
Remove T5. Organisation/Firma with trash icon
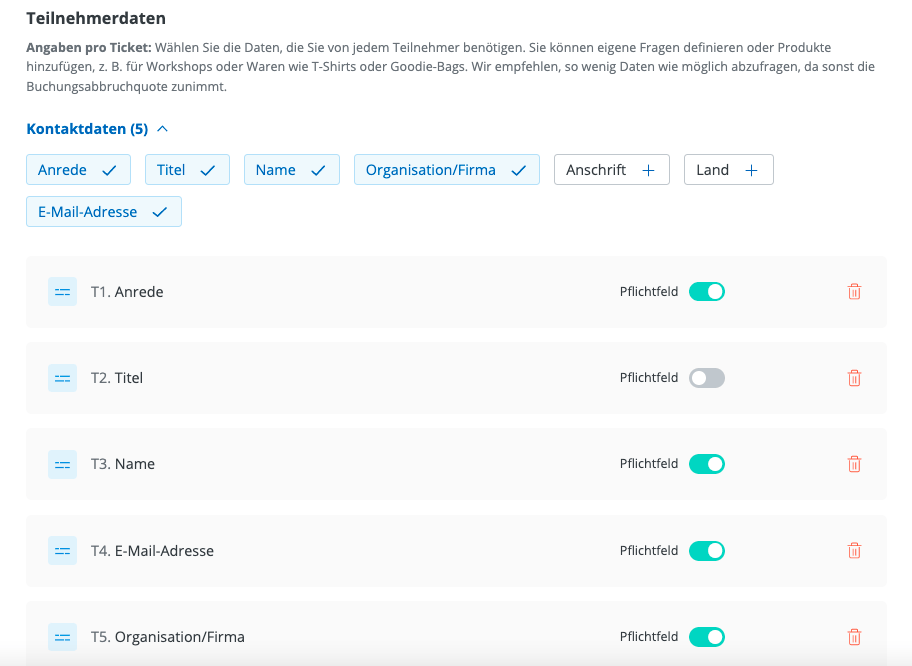point(854,637)
